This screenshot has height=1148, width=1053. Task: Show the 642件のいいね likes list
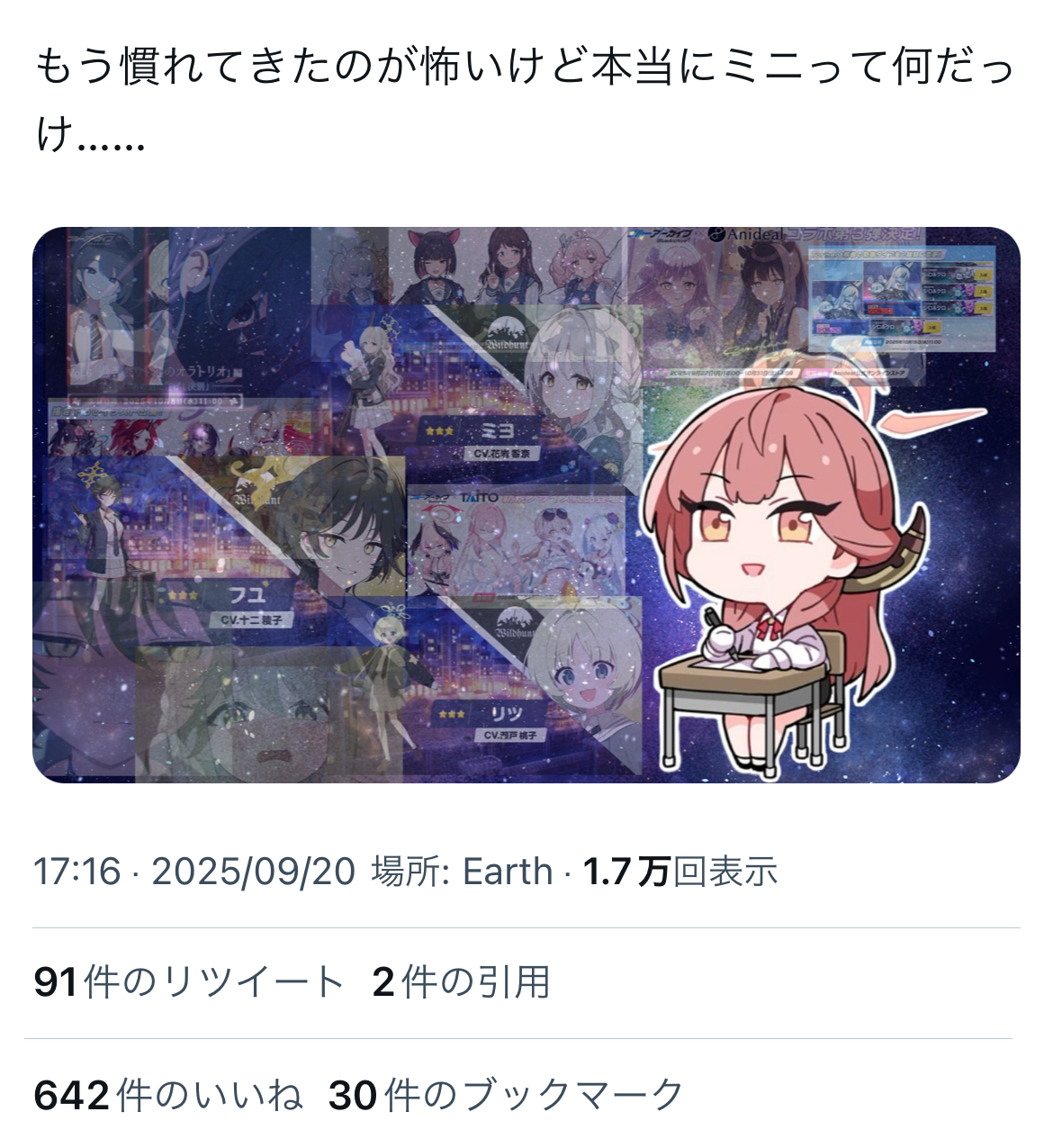click(x=168, y=1095)
